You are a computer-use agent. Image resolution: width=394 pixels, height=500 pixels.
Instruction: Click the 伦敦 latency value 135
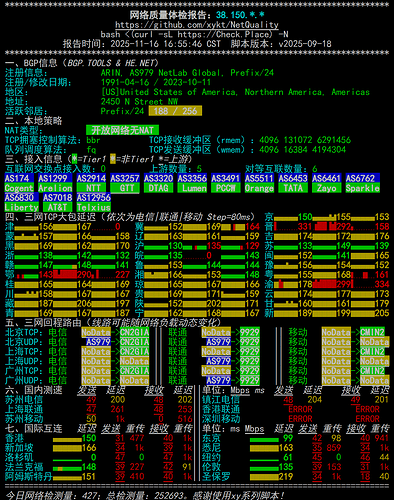[x=286, y=467]
